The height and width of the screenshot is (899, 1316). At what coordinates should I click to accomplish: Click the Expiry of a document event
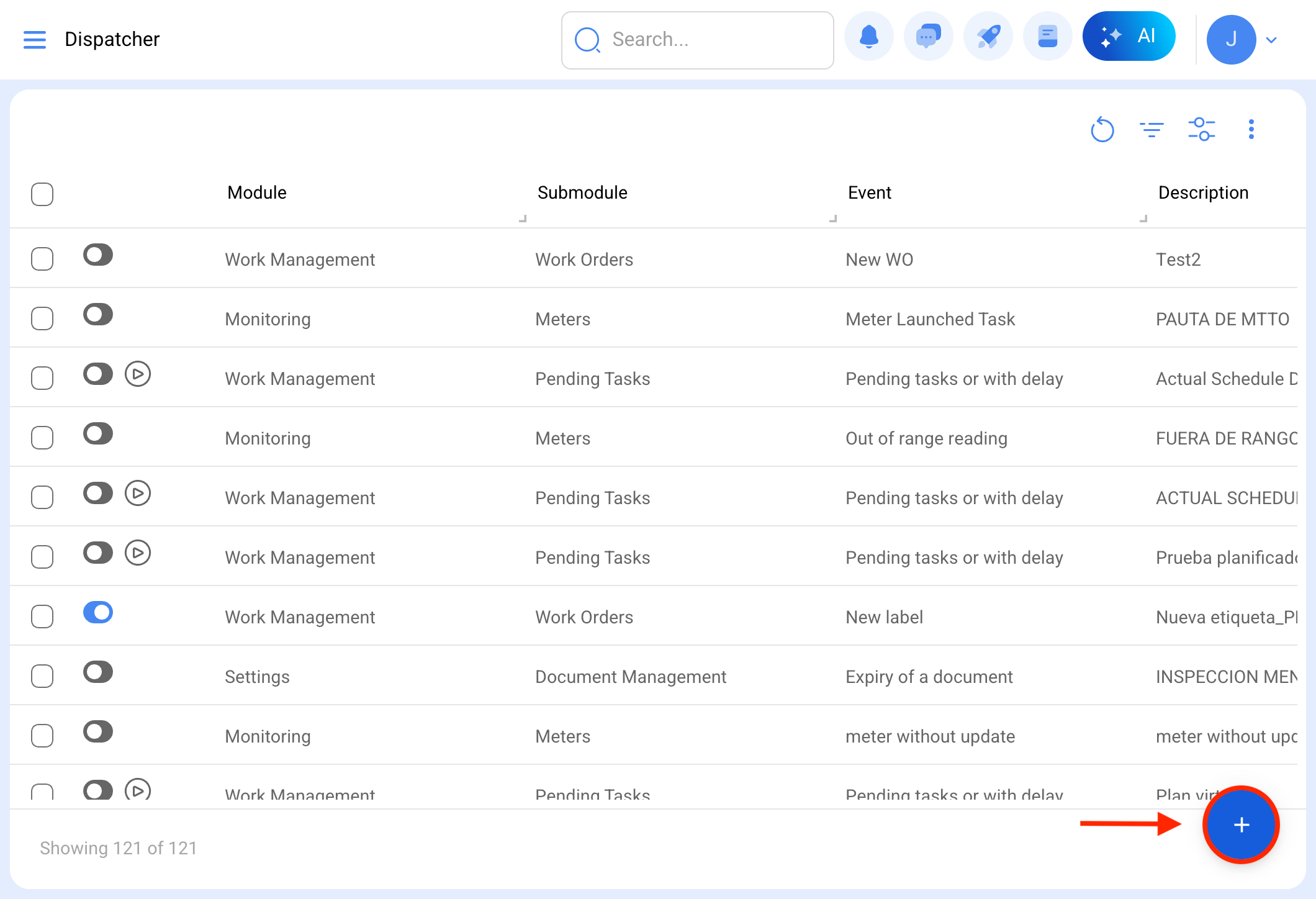[929, 677]
